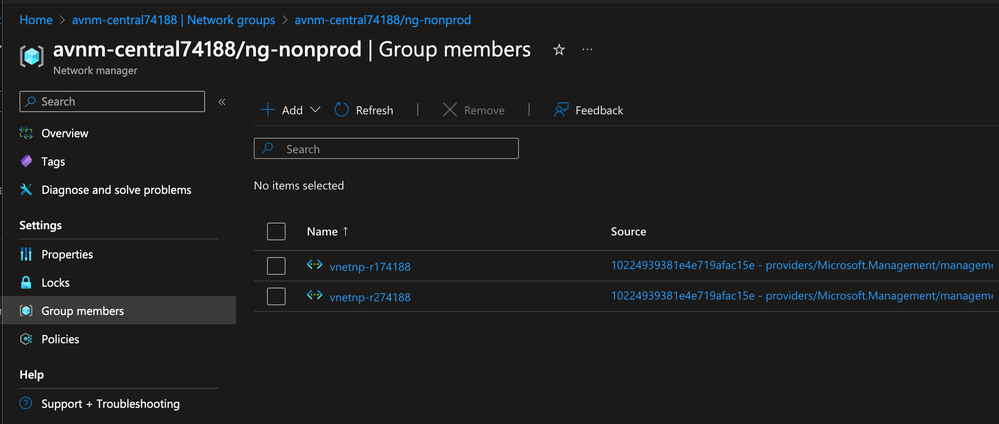Click the Settings section heading

tap(41, 225)
